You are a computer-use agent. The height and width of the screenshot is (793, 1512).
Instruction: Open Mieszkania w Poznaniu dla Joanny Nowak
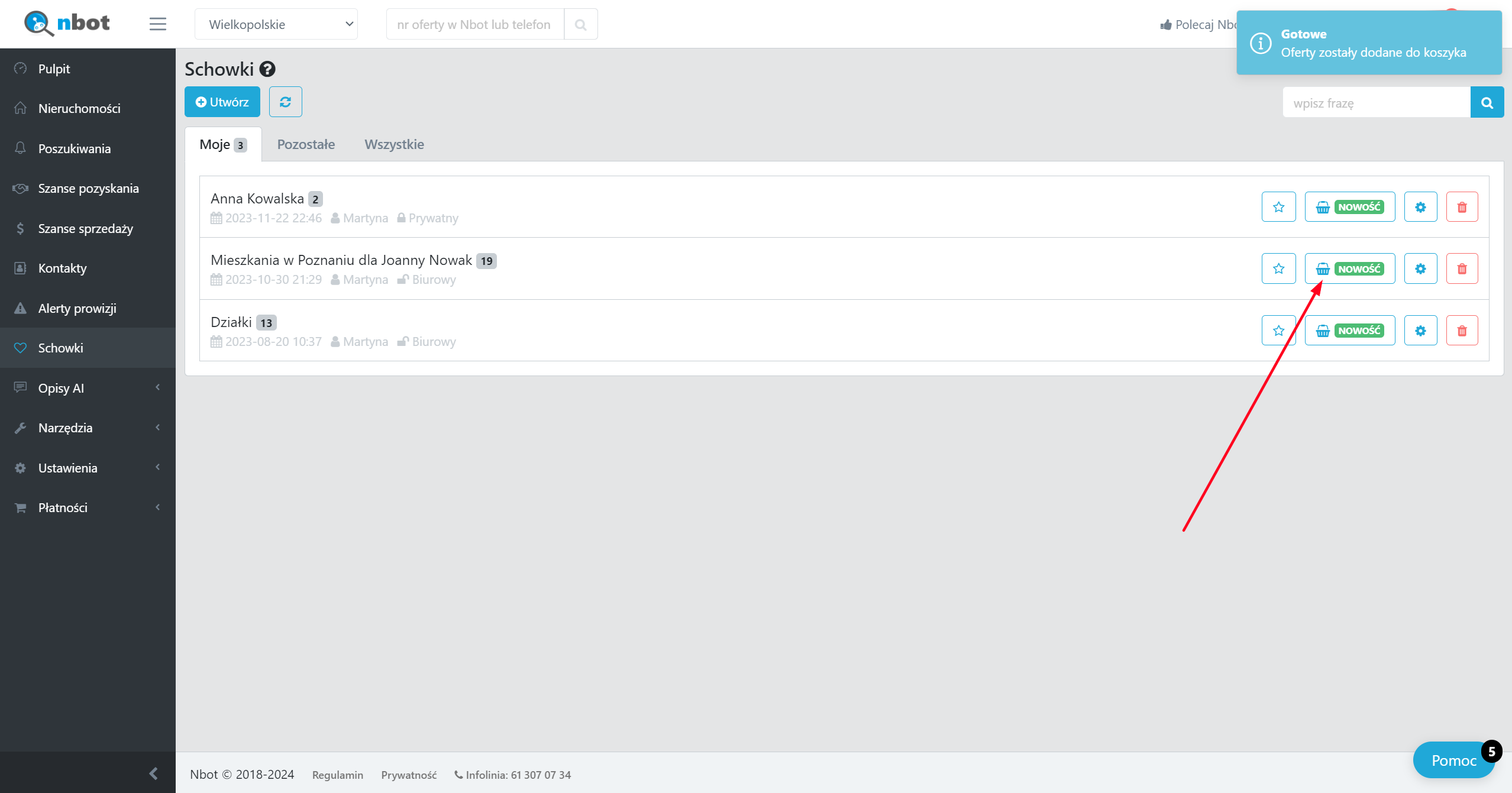341,260
